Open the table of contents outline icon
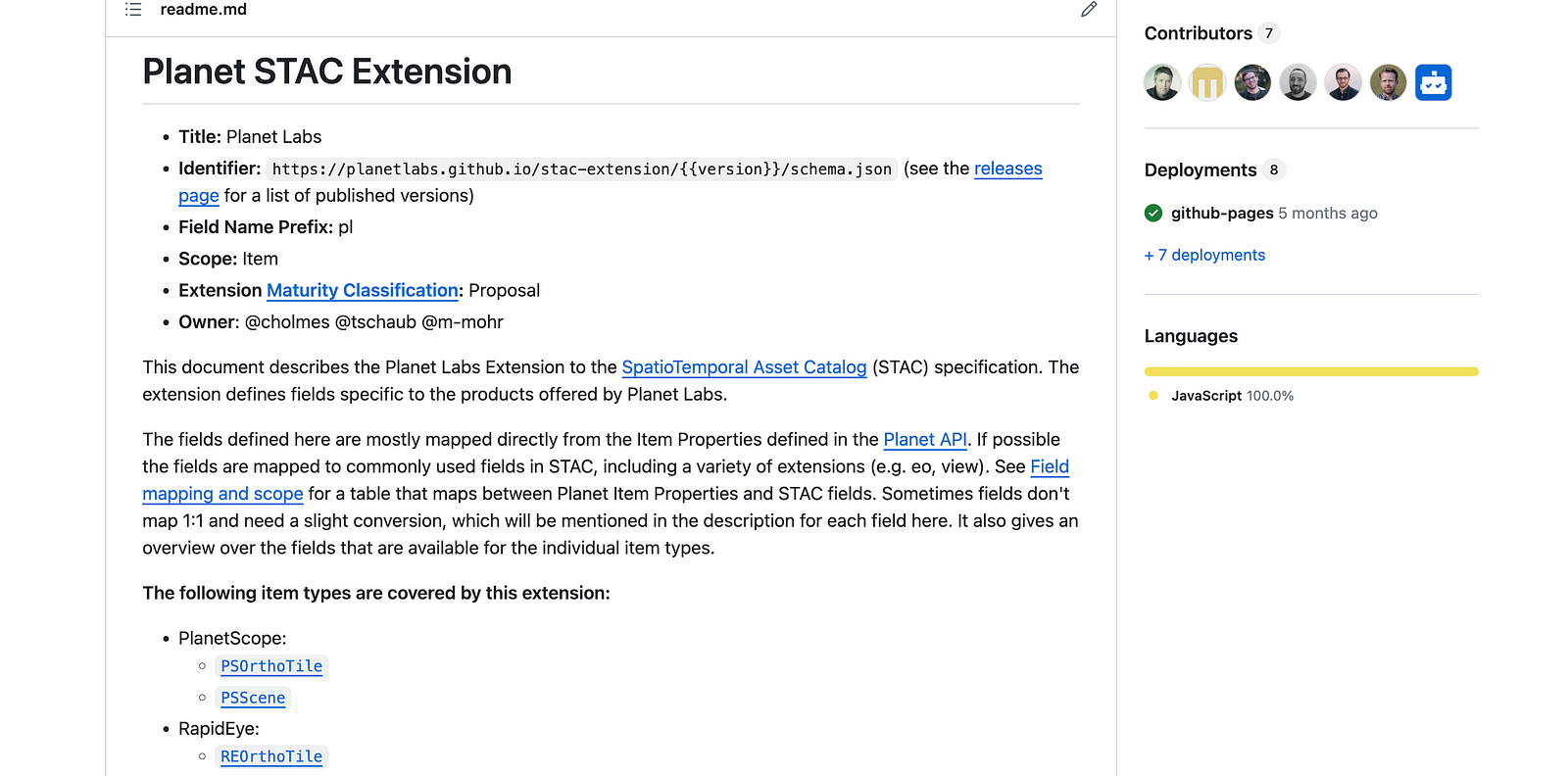 point(132,9)
